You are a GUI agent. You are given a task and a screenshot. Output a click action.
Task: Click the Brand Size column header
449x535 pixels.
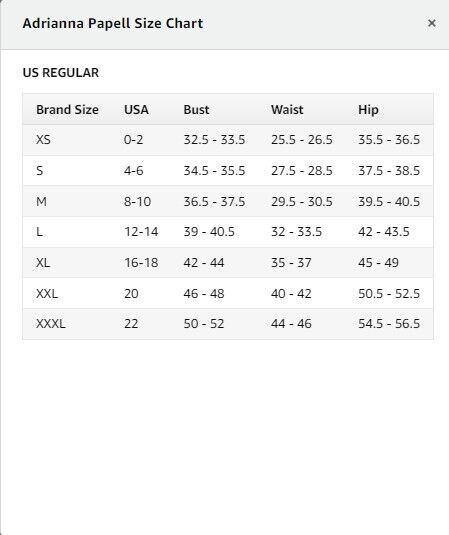[x=67, y=110]
